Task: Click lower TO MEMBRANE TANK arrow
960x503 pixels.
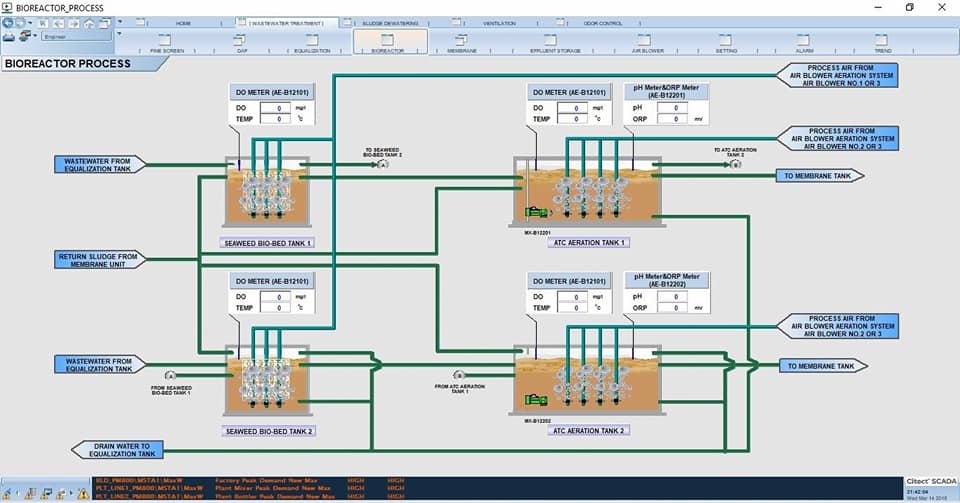Action: pos(823,366)
